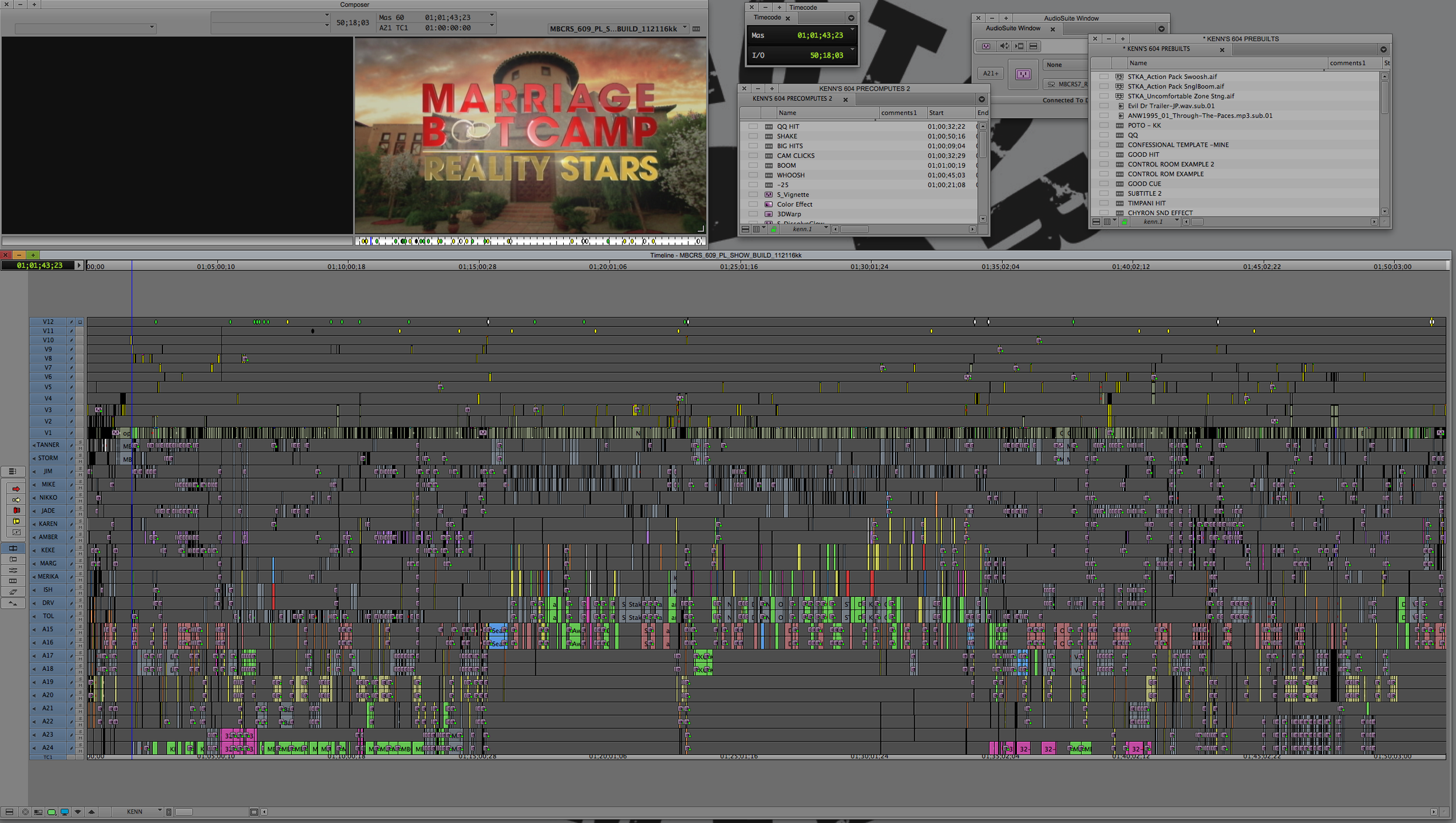Click the Marriage Boot Camp record monitor image
This screenshot has height=823, width=1456.
tap(531, 136)
